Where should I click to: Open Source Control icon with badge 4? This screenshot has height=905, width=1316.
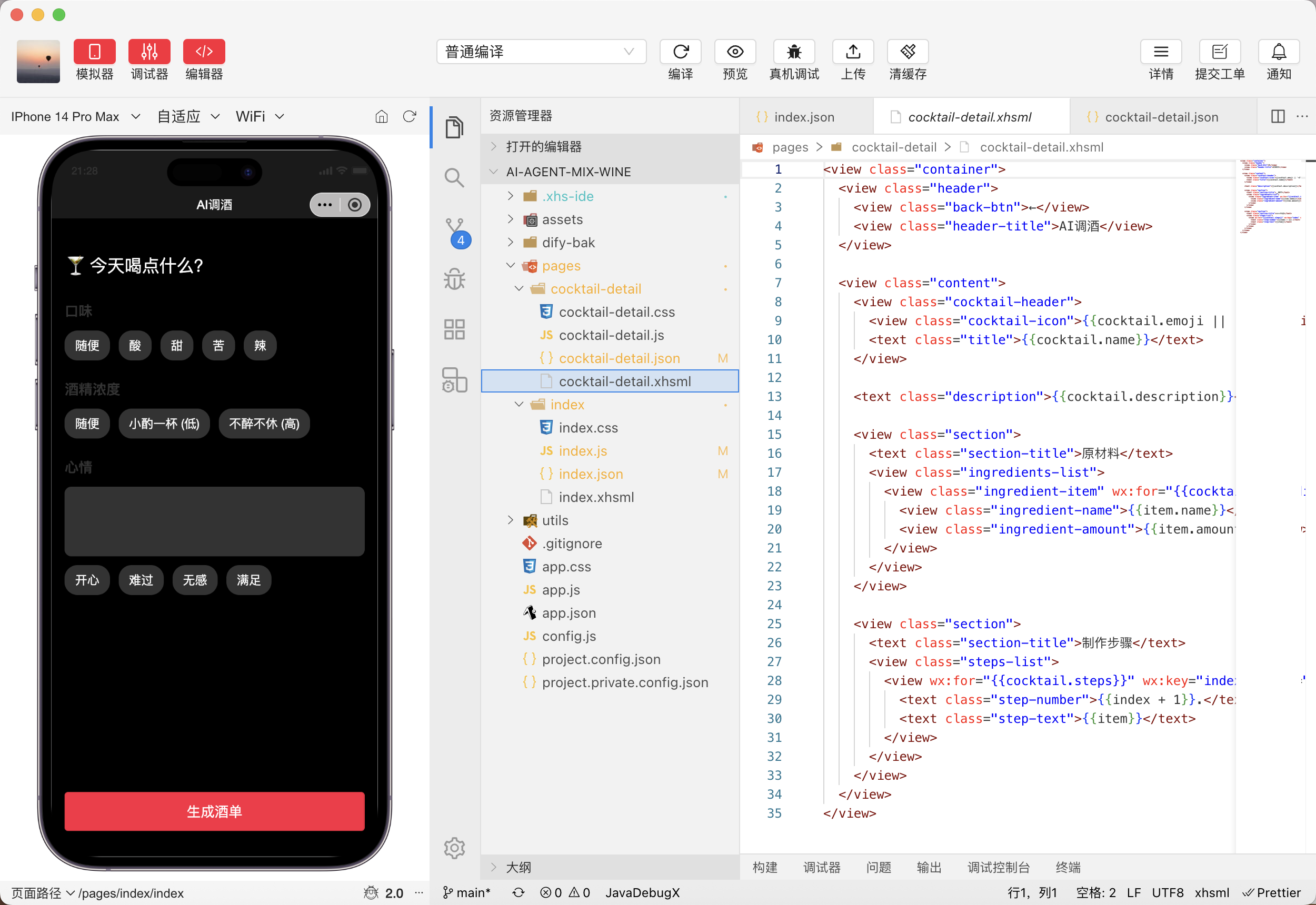(455, 233)
